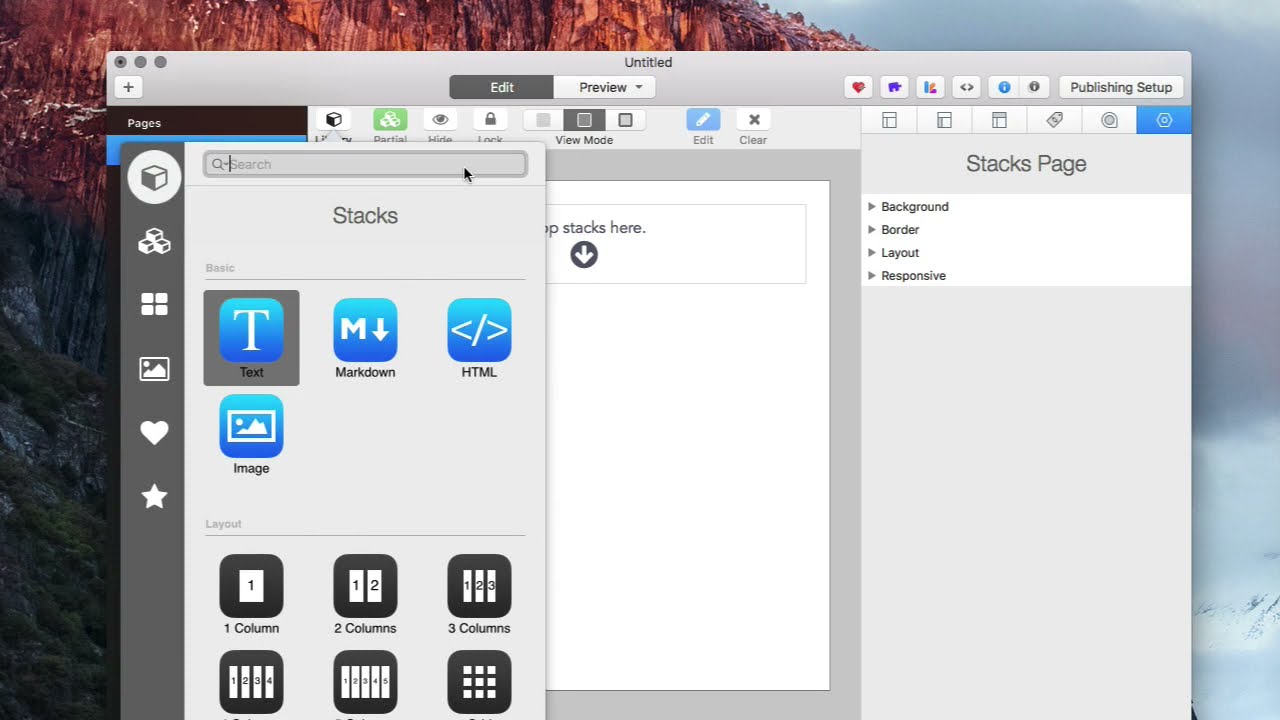1280x720 pixels.
Task: Select the 3 Columns stack
Action: point(479,594)
